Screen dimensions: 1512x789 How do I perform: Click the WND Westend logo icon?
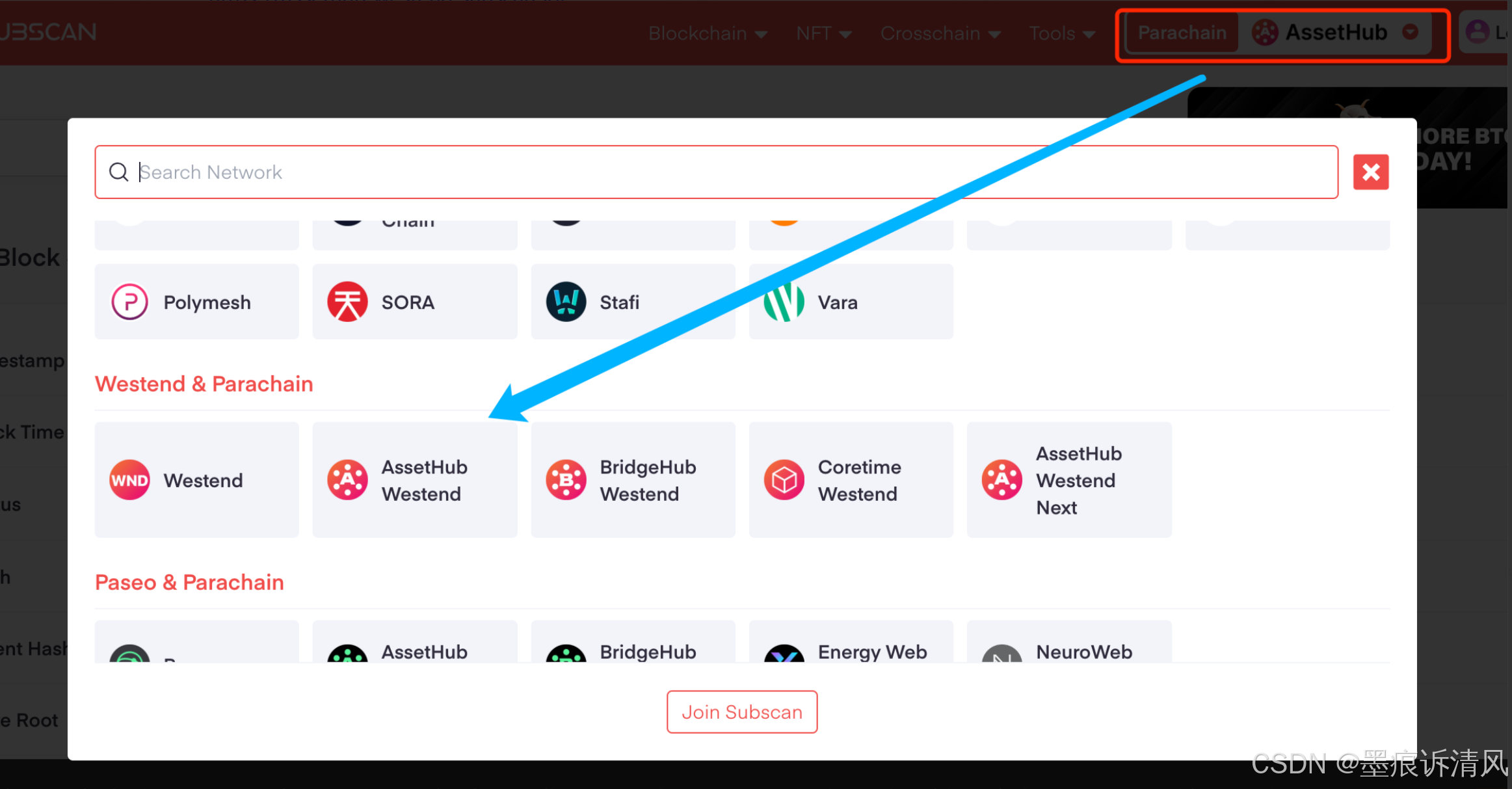point(129,480)
